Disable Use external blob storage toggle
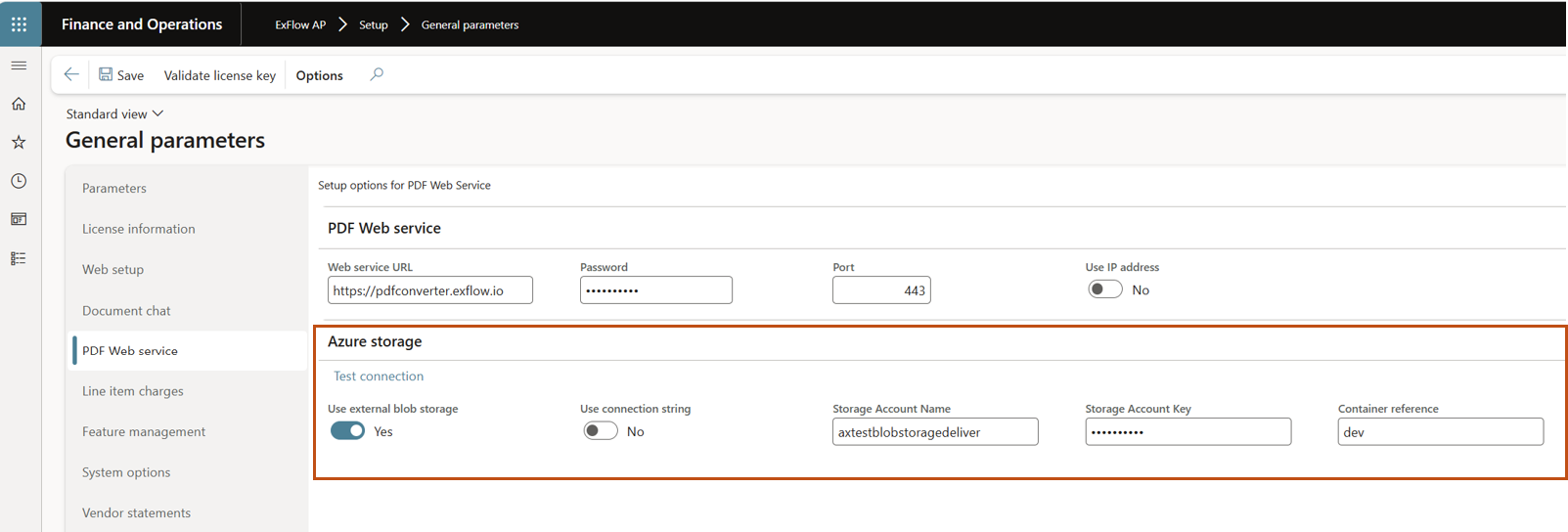This screenshot has height=532, width=1568. [347, 431]
